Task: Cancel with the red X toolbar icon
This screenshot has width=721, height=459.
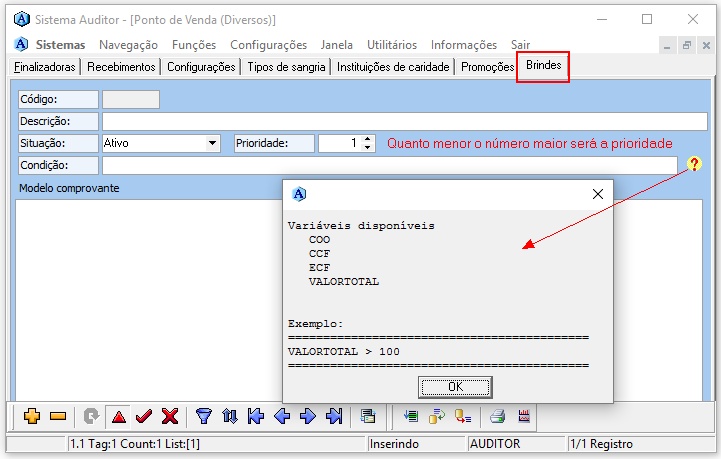Action: pos(170,416)
